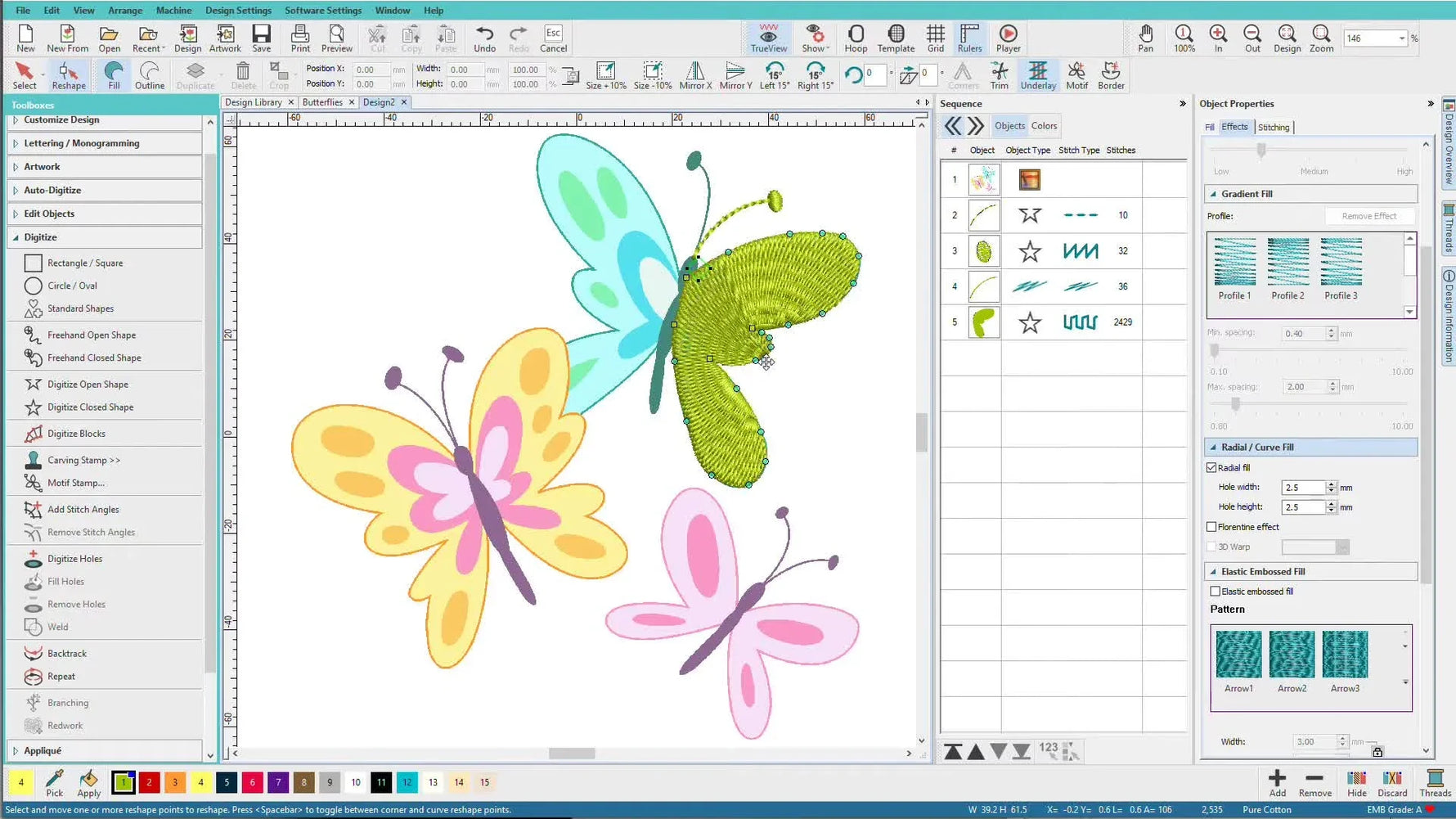Click the Apply color button
The height and width of the screenshot is (819, 1456).
89,783
